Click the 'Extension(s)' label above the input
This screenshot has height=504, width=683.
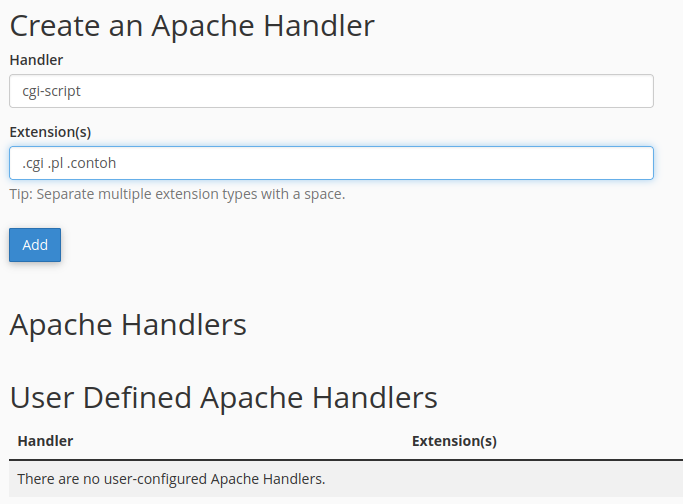pos(50,132)
